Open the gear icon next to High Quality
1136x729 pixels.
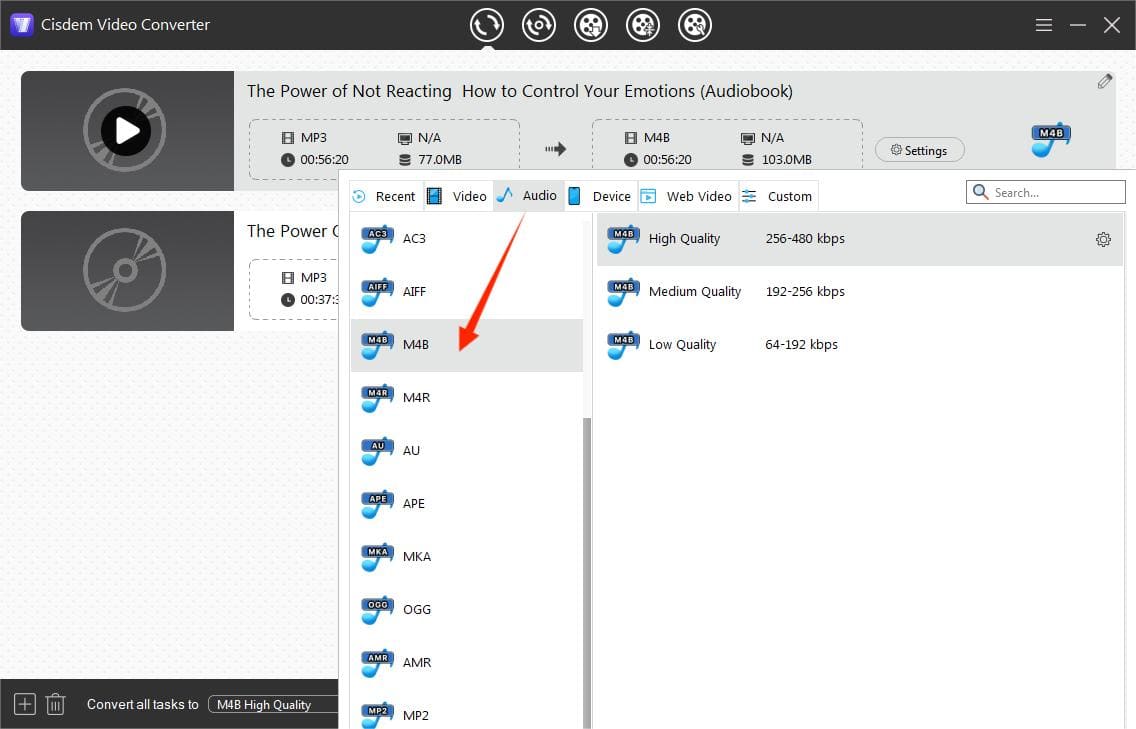[x=1103, y=239]
